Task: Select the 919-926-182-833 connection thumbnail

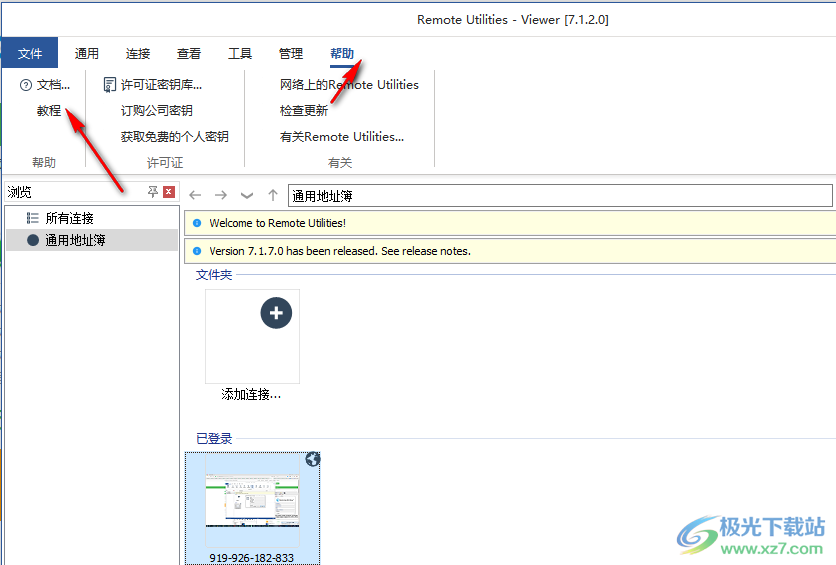Action: (x=252, y=501)
